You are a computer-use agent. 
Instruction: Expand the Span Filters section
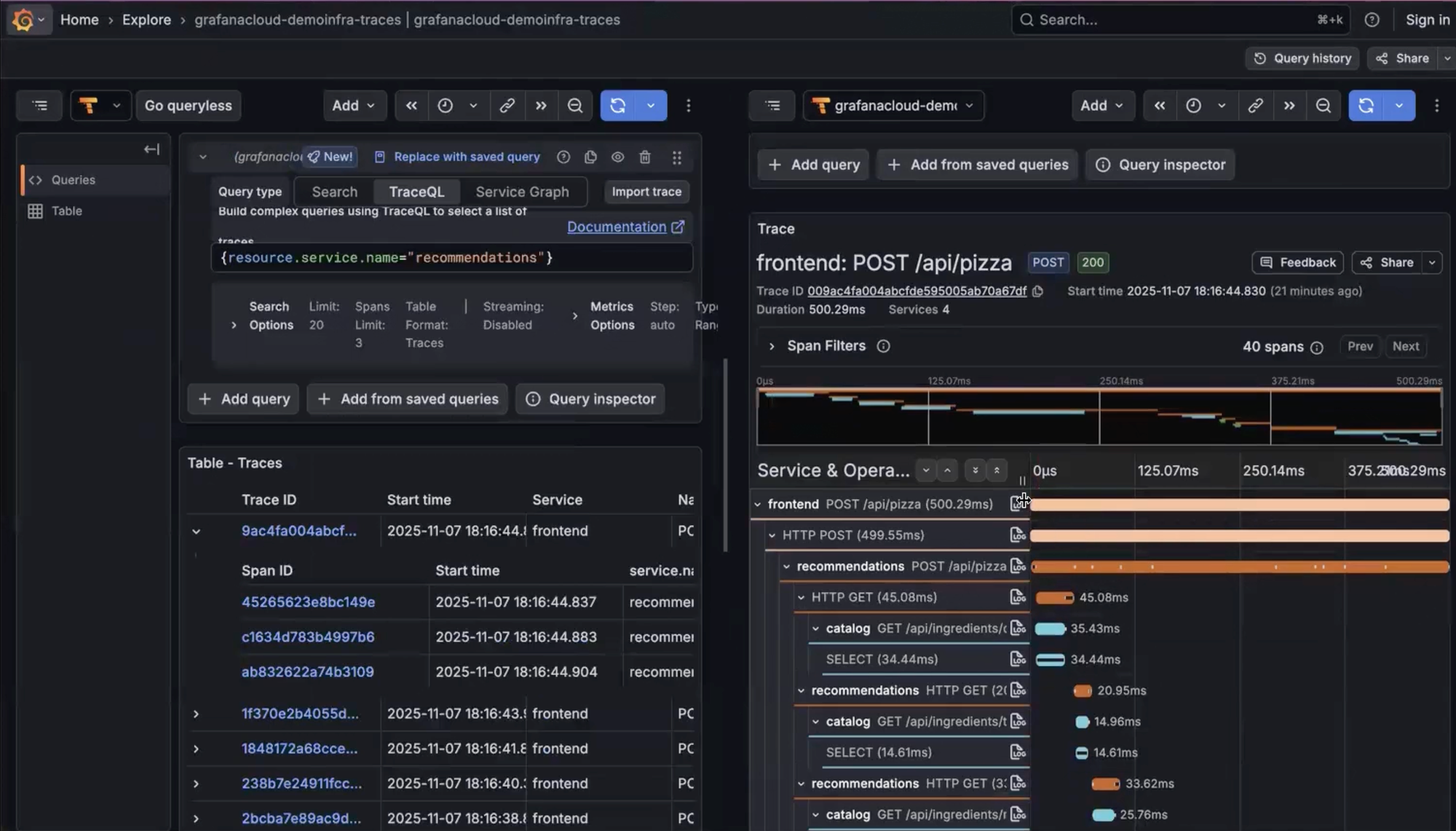[x=772, y=346]
